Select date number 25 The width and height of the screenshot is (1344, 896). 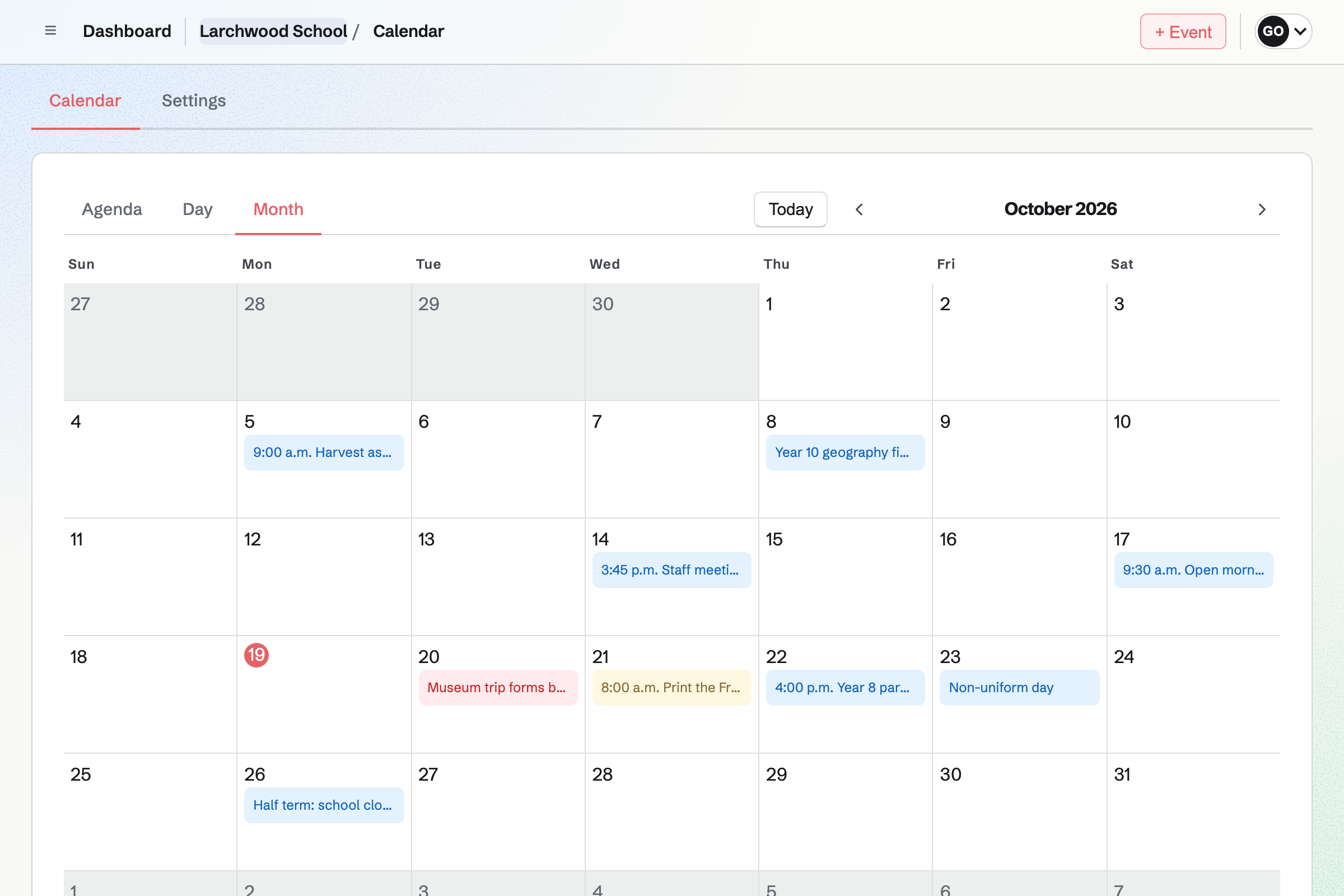80,775
